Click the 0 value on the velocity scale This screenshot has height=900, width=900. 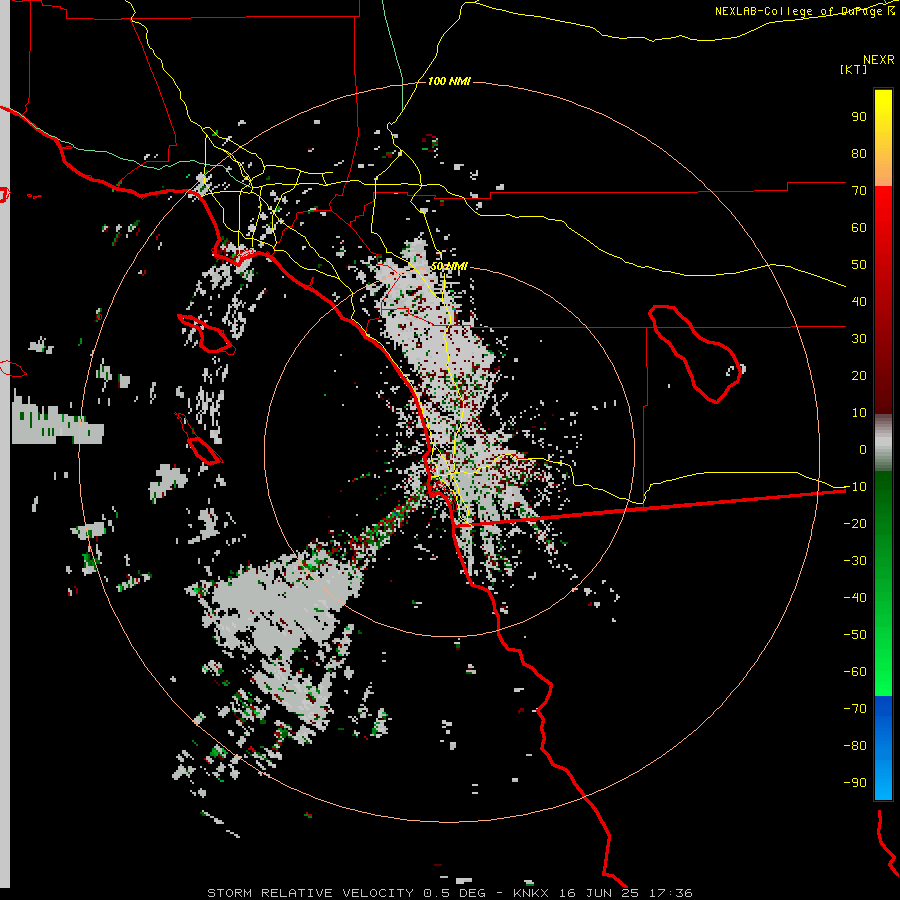pos(863,450)
